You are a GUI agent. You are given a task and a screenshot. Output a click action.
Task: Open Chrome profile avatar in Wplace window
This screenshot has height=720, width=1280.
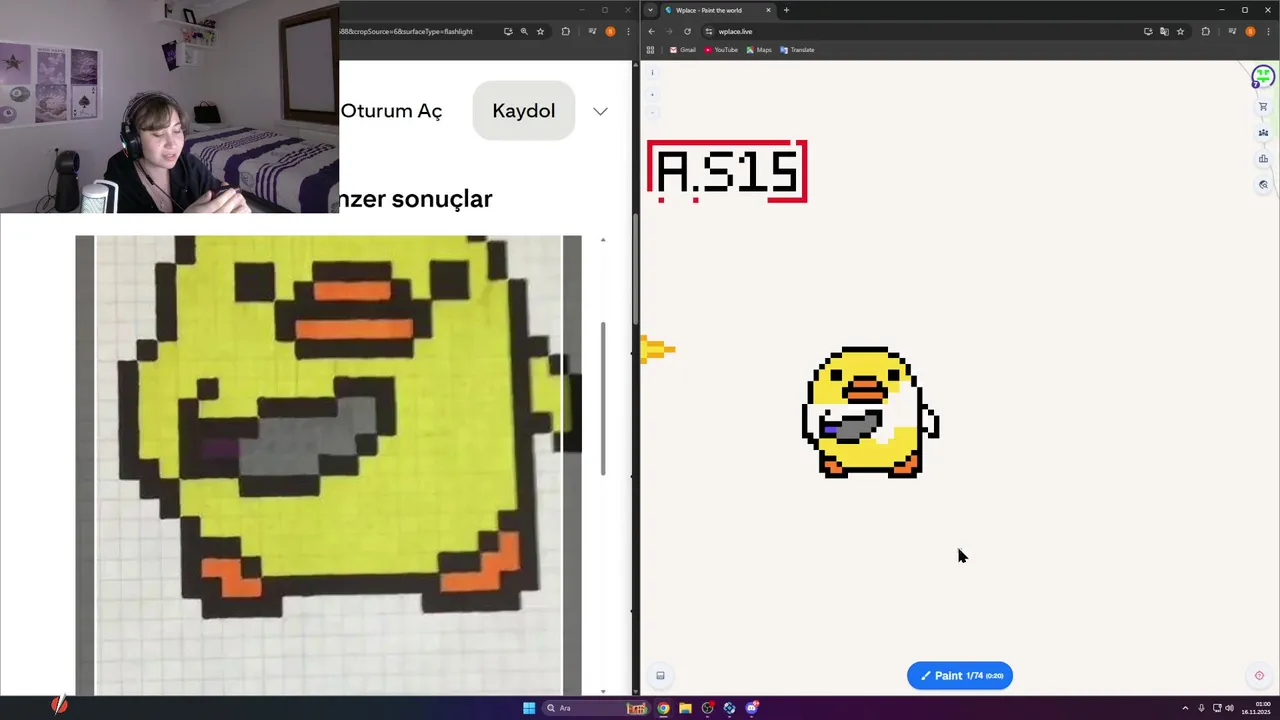click(x=1250, y=31)
